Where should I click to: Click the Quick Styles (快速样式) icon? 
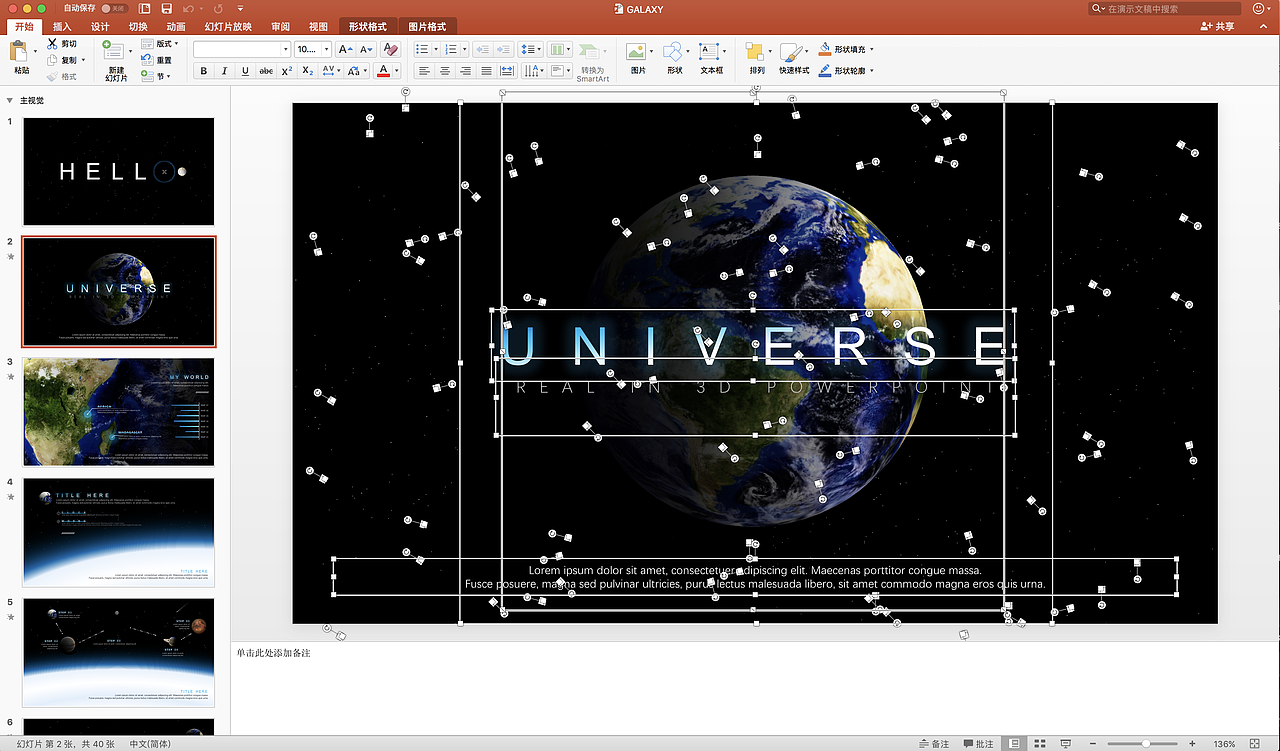pyautogui.click(x=791, y=51)
